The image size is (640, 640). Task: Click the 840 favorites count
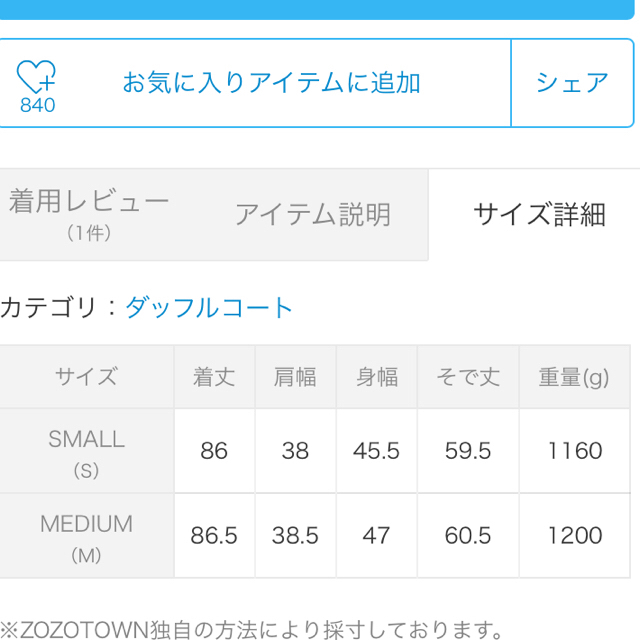click(x=38, y=105)
